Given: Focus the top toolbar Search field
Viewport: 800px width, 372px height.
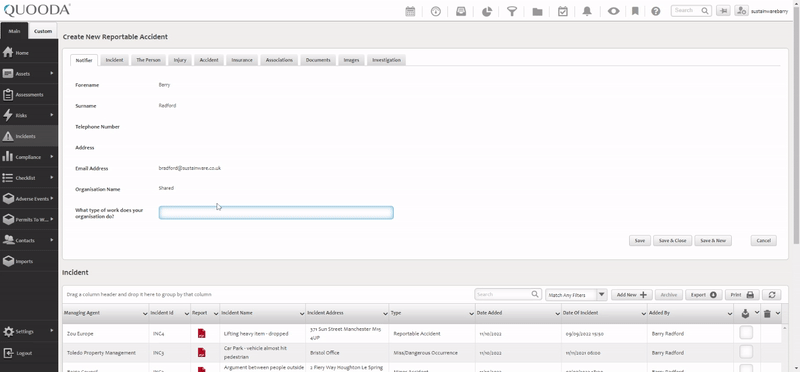Looking at the screenshot, I should tap(691, 11).
